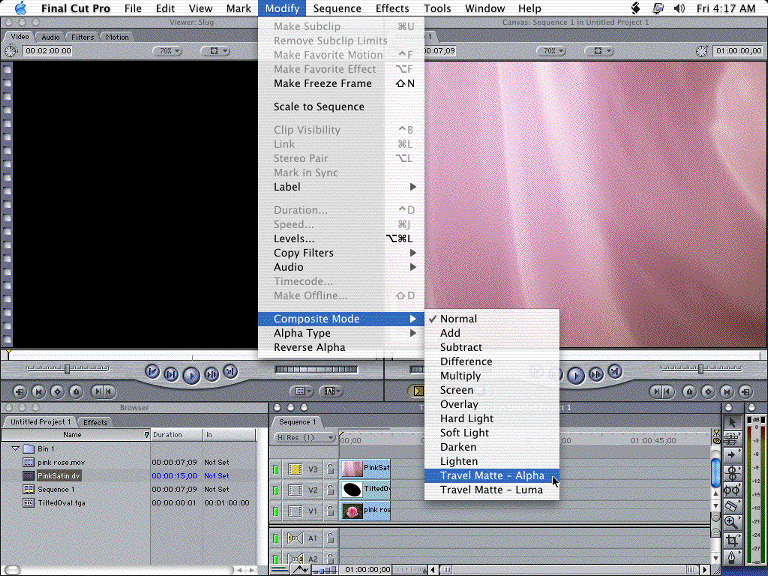Select Multiply composite mode
Viewport: 768px width, 576px height.
[492, 376]
